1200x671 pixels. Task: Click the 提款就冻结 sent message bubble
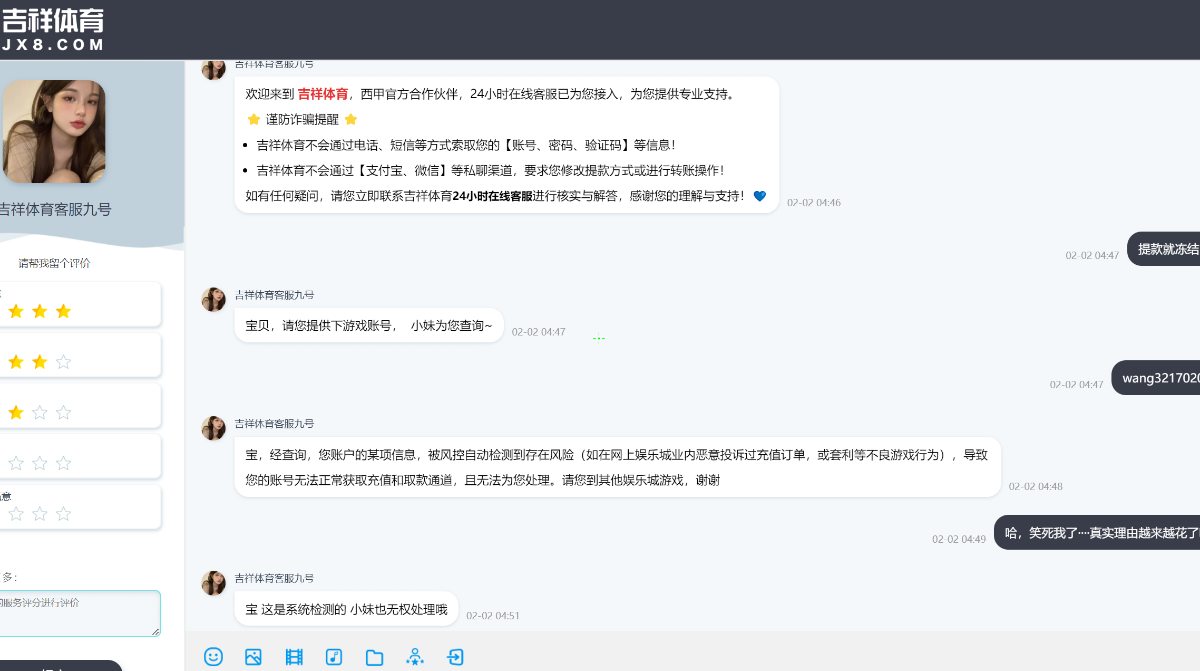click(x=1164, y=249)
